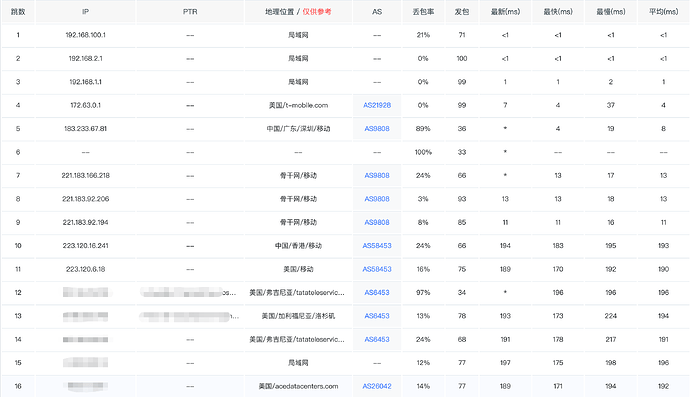Click the 最快(ms) column header
The image size is (690, 397).
point(558,12)
